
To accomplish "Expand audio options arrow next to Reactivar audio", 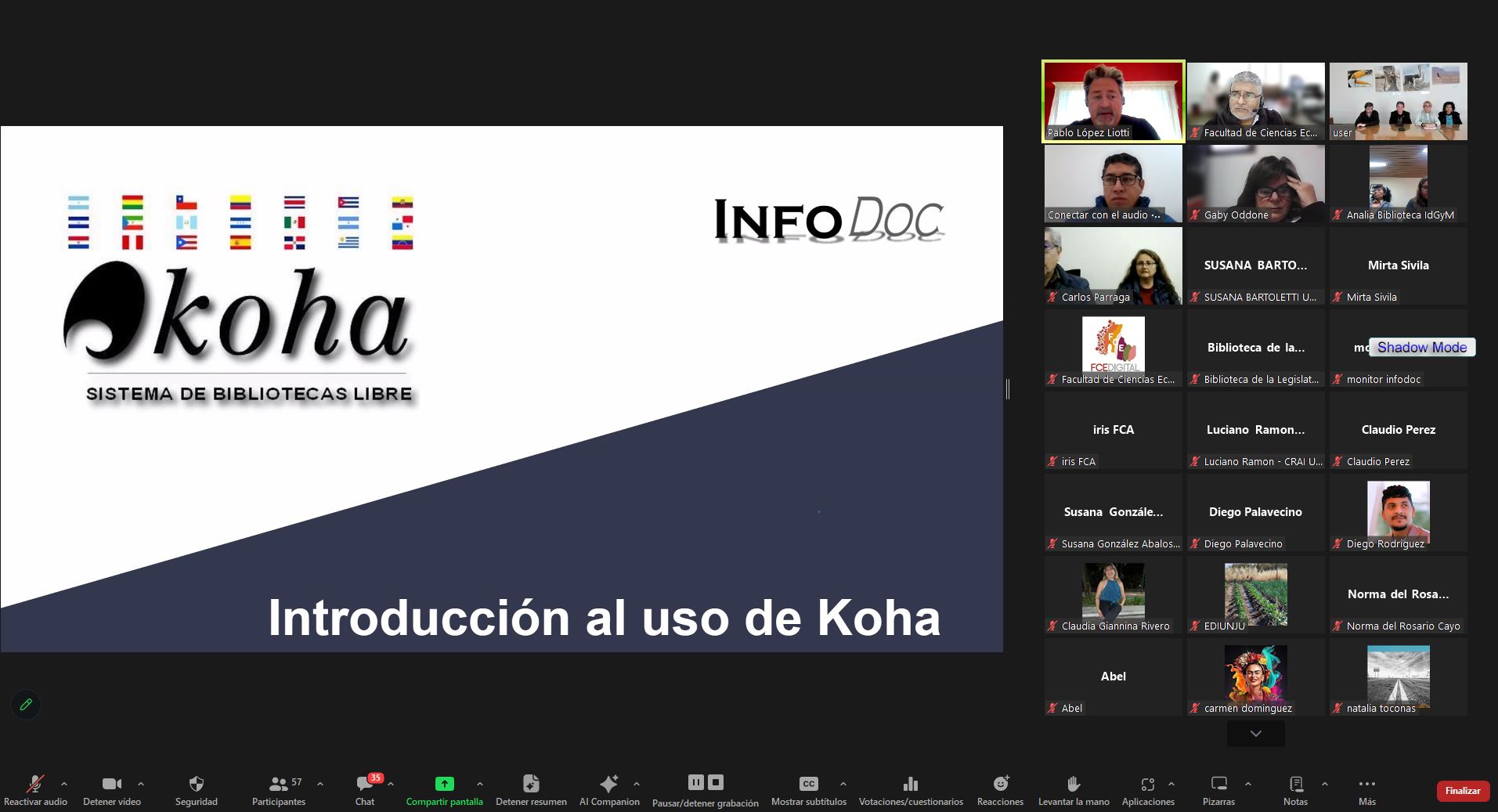I will tap(64, 784).
